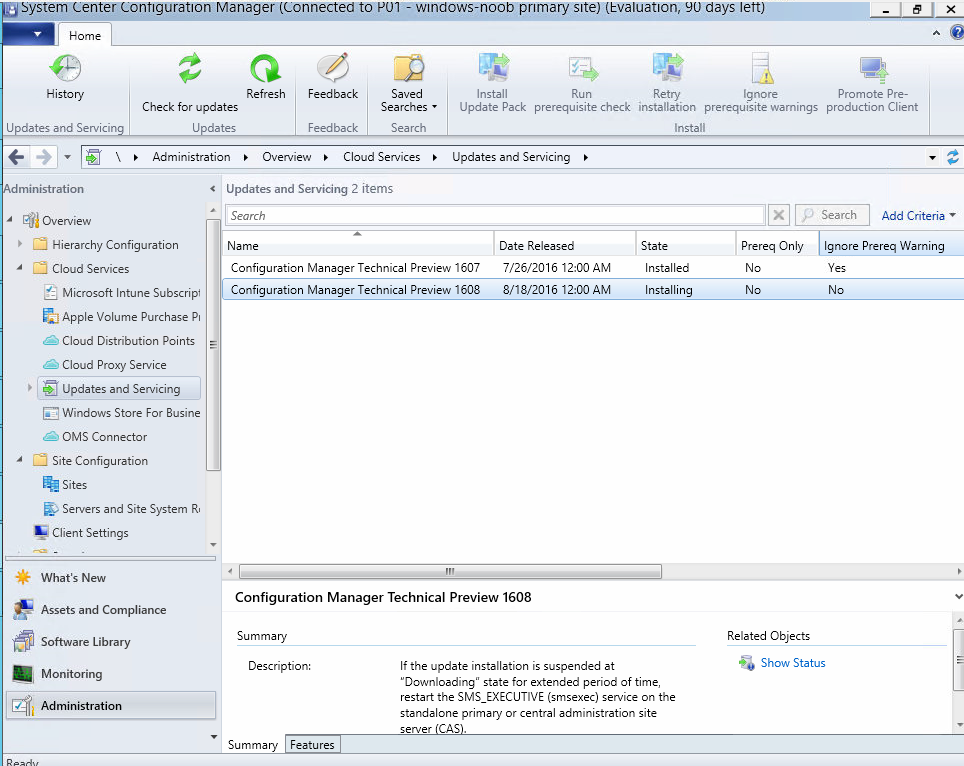Open Add Criteria dropdown

[x=919, y=216]
